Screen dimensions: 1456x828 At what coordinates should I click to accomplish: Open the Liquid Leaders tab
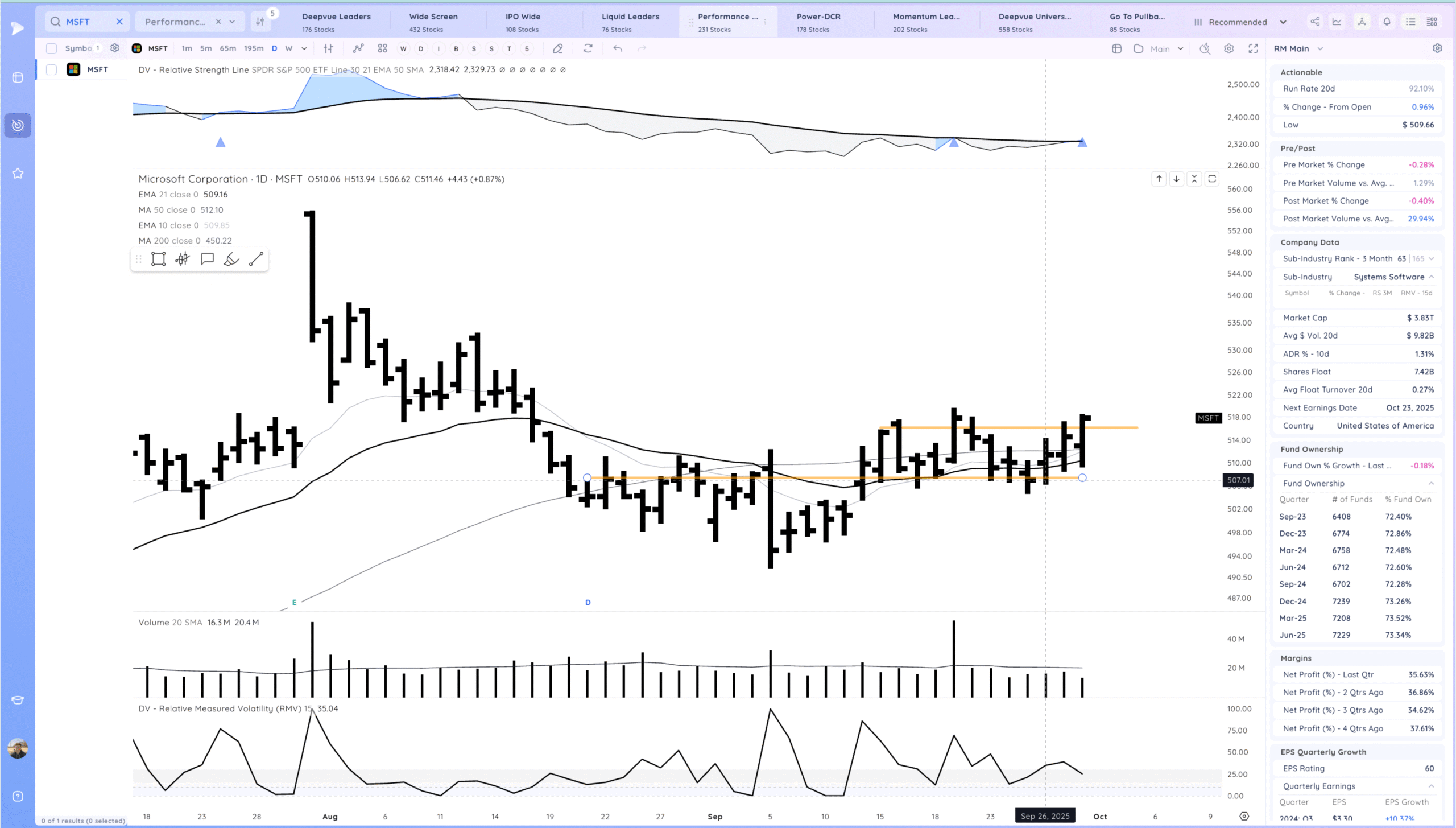(x=630, y=22)
